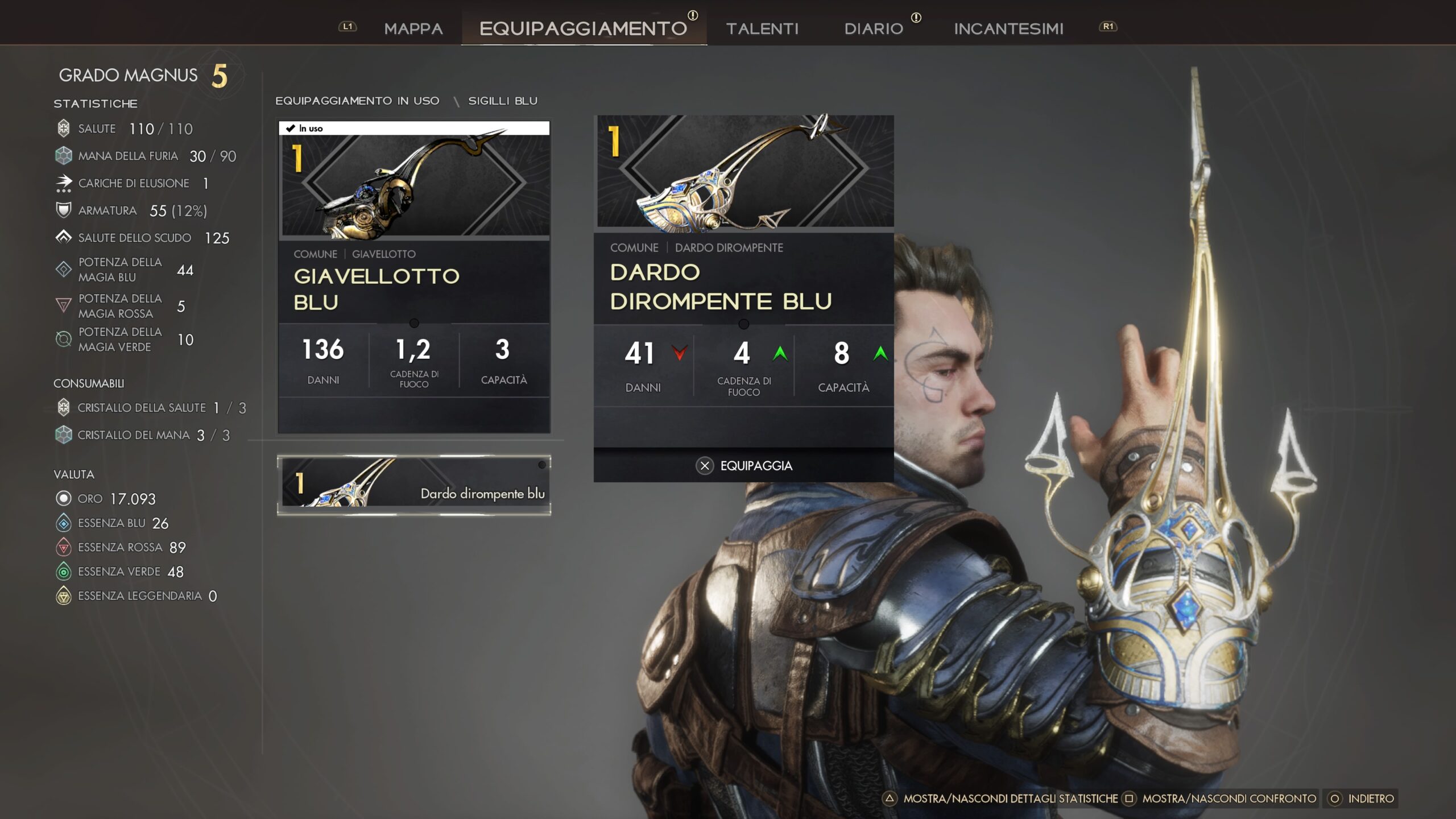The image size is (1456, 819).
Task: Click the Salute health stat icon
Action: click(x=64, y=129)
